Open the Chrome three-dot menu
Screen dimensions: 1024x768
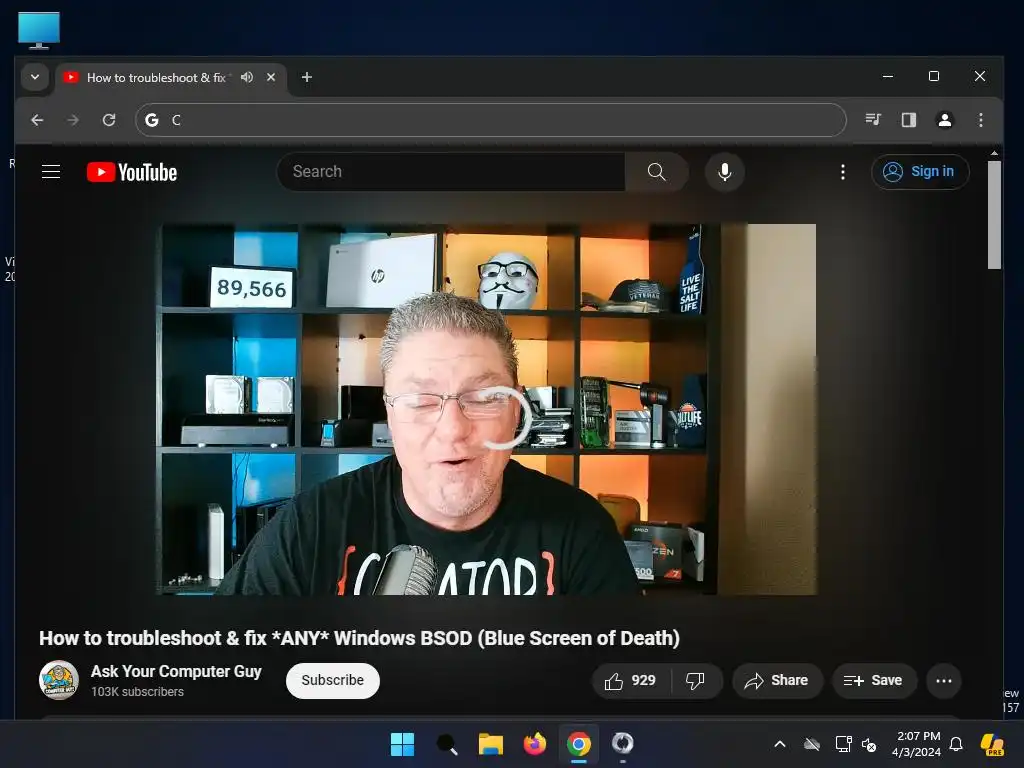click(980, 120)
